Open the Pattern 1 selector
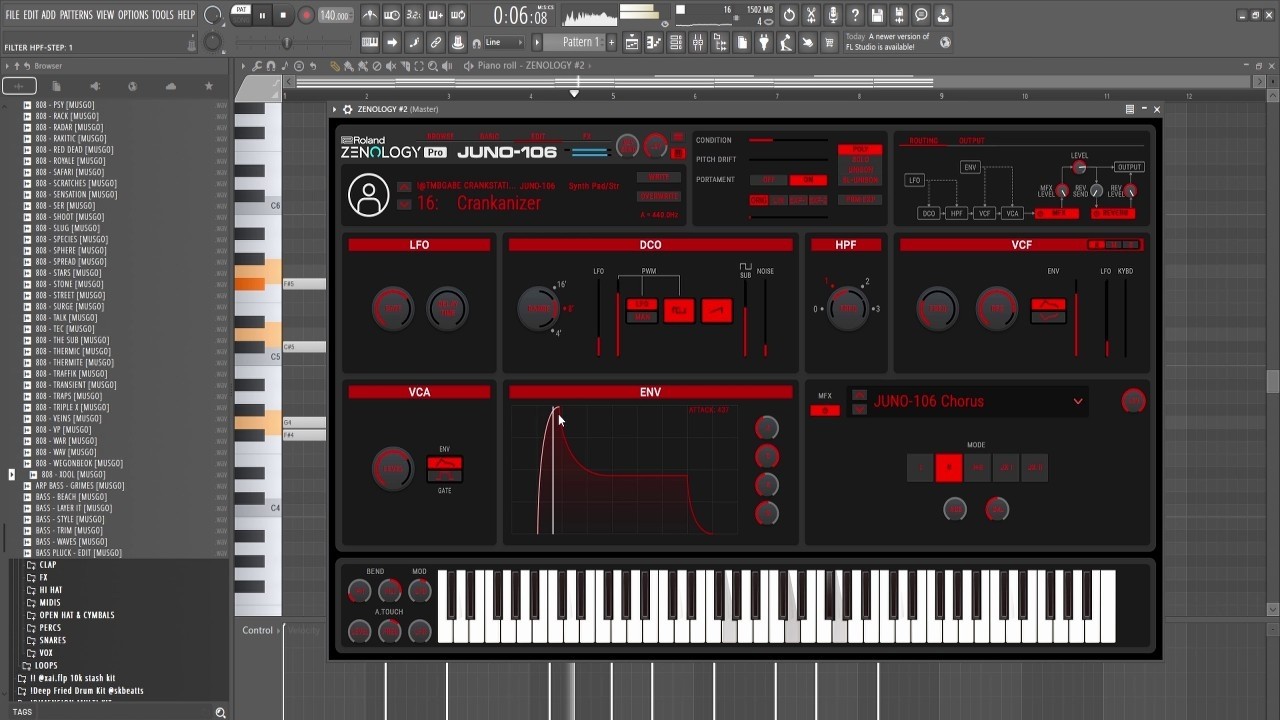The image size is (1280, 720). pos(580,42)
